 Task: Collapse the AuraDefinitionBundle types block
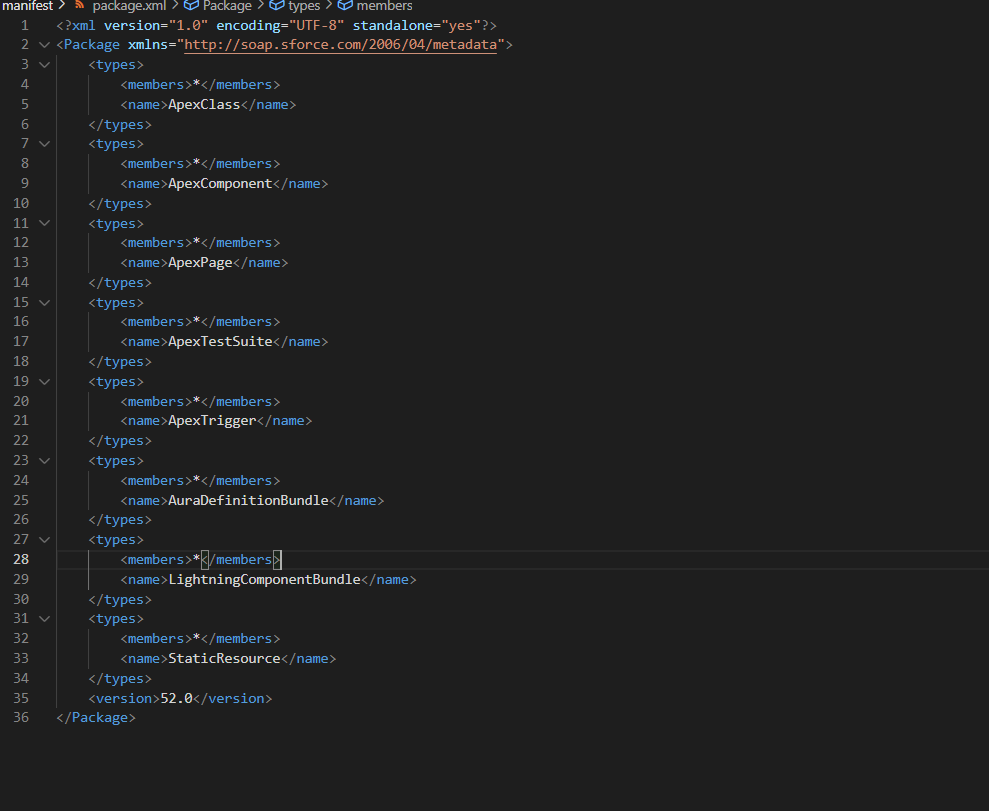click(x=44, y=460)
